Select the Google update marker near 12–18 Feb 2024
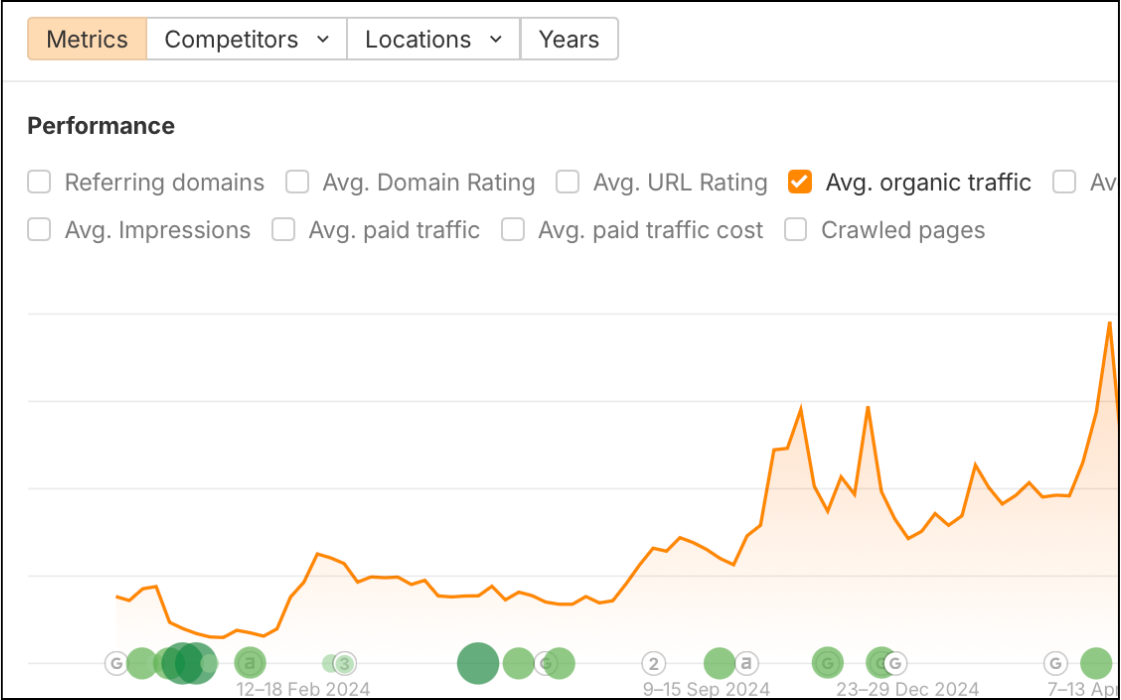The width and height of the screenshot is (1121, 700). click(x=116, y=663)
